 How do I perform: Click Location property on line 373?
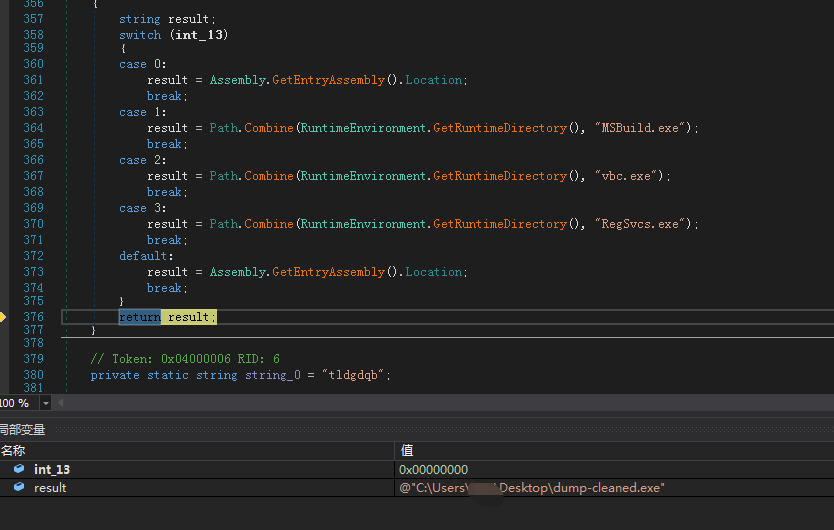[434, 272]
